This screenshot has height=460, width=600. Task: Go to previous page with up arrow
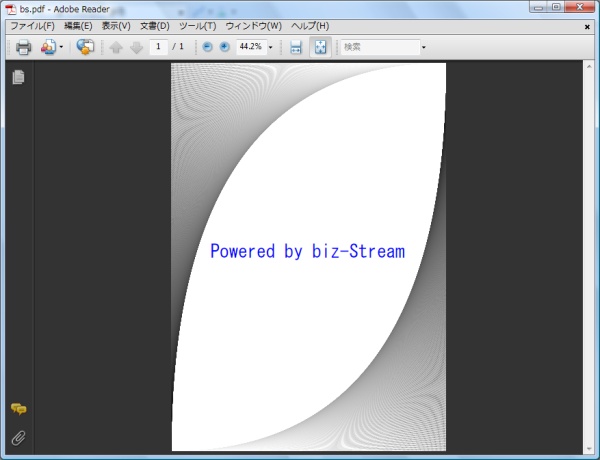[116, 47]
